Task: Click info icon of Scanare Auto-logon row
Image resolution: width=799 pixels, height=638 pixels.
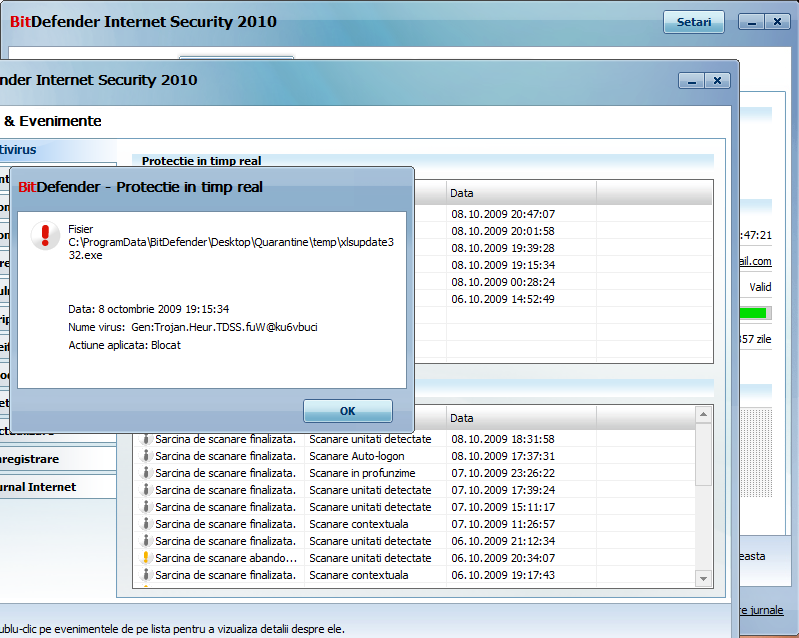Action: coord(146,456)
